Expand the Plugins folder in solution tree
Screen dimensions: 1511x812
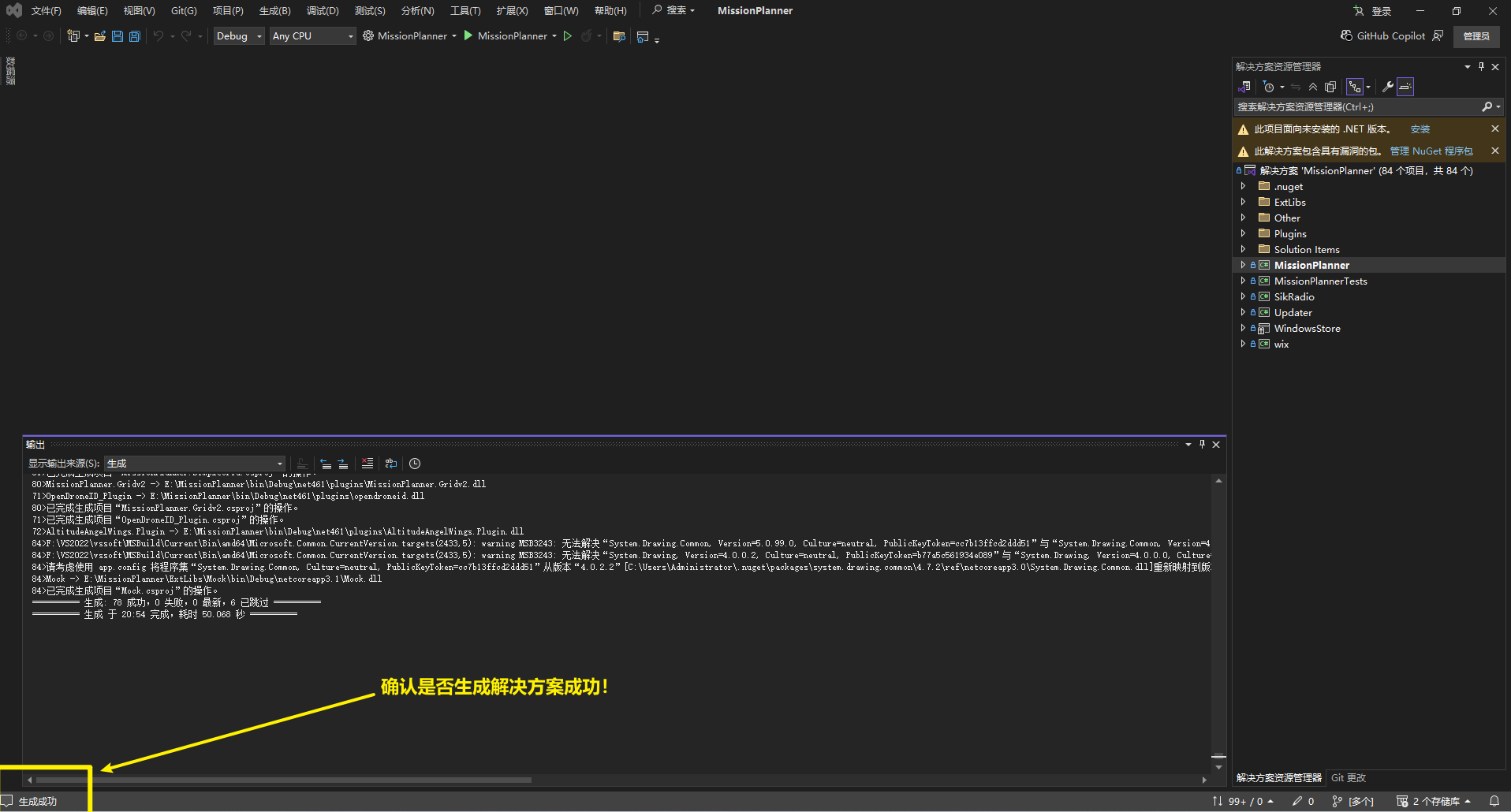[1244, 233]
